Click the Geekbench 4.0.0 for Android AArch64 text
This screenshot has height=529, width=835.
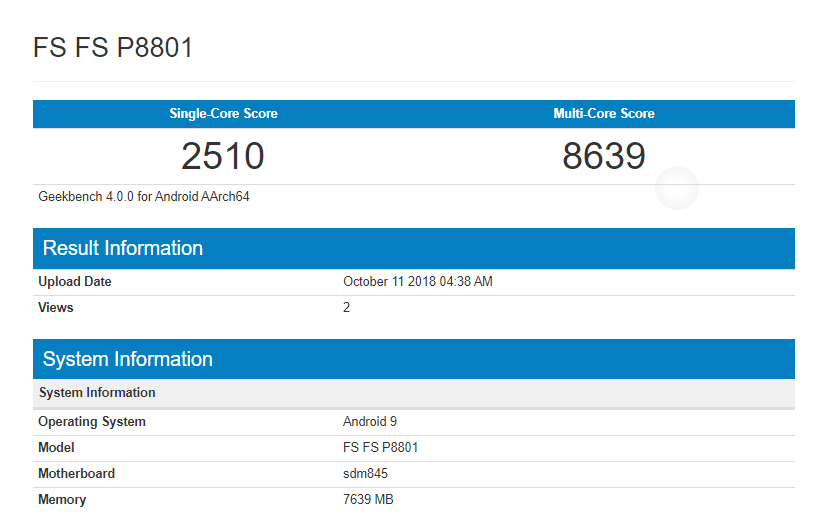coord(144,197)
